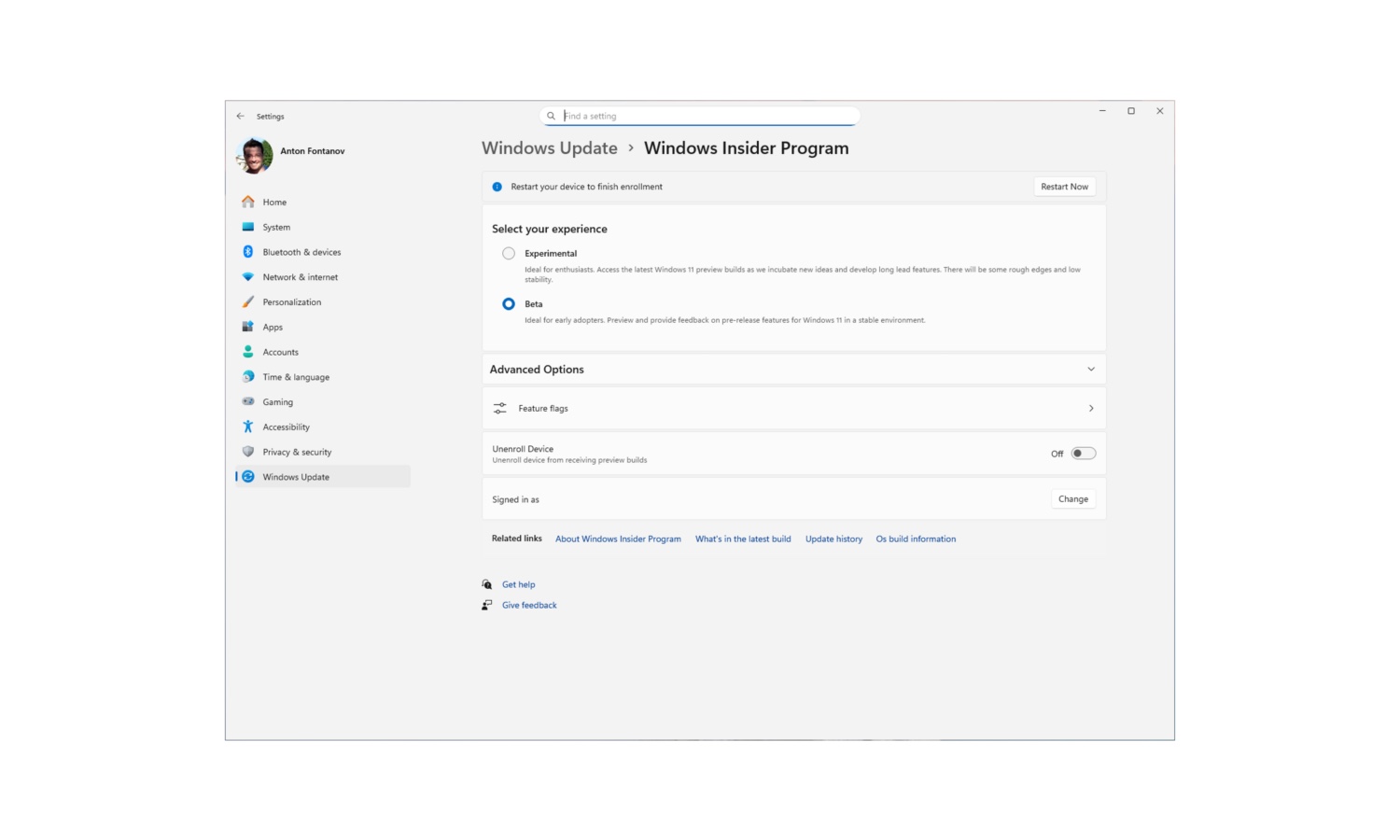
Task: Open the Update history link
Action: (x=833, y=539)
